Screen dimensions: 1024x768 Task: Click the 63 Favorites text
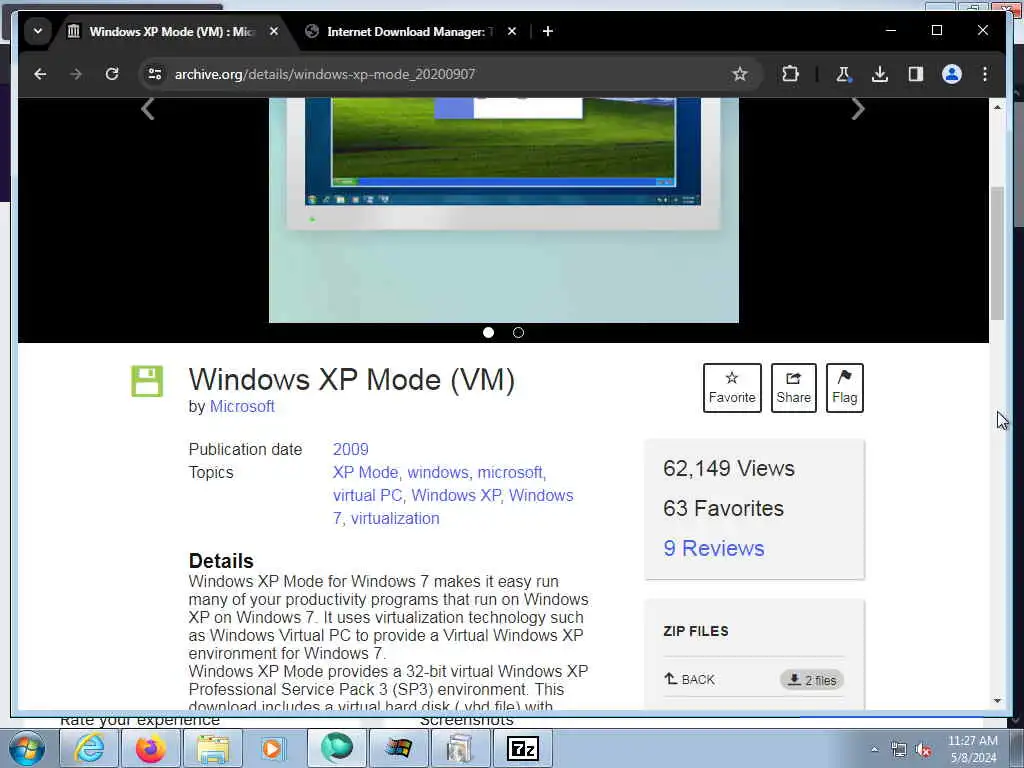tap(724, 508)
